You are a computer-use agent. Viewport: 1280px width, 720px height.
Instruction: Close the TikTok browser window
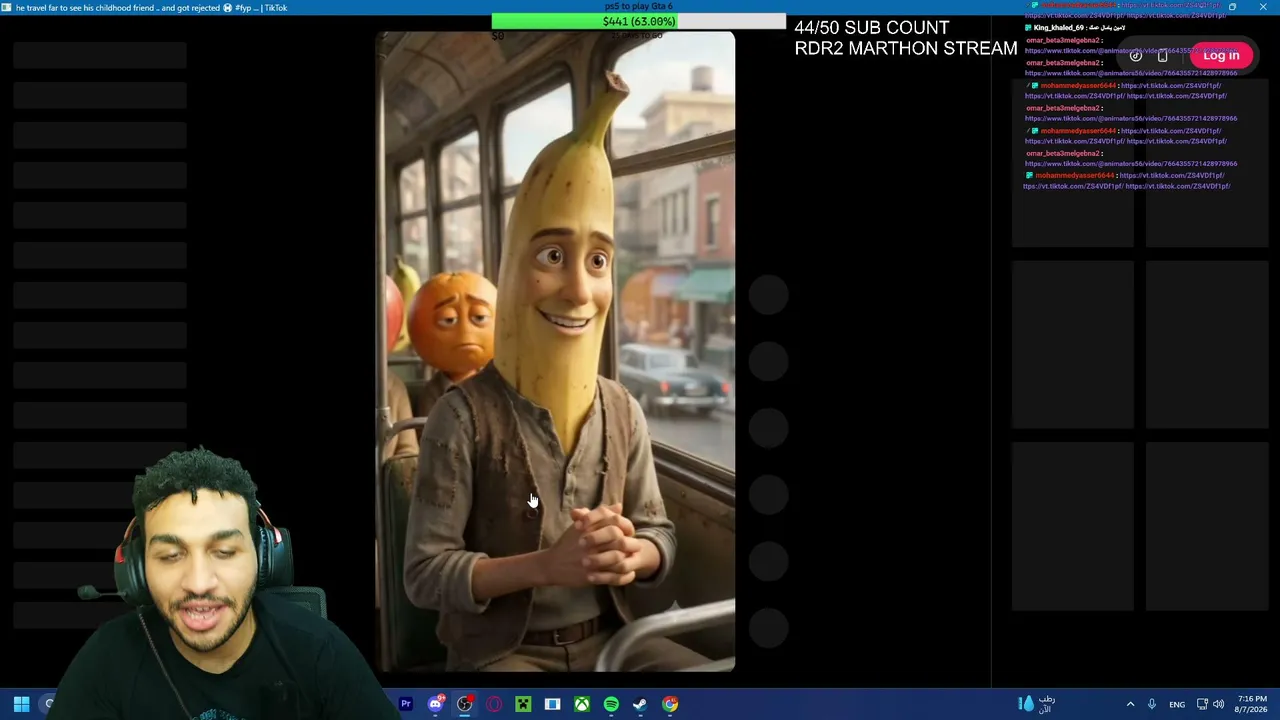click(1263, 7)
